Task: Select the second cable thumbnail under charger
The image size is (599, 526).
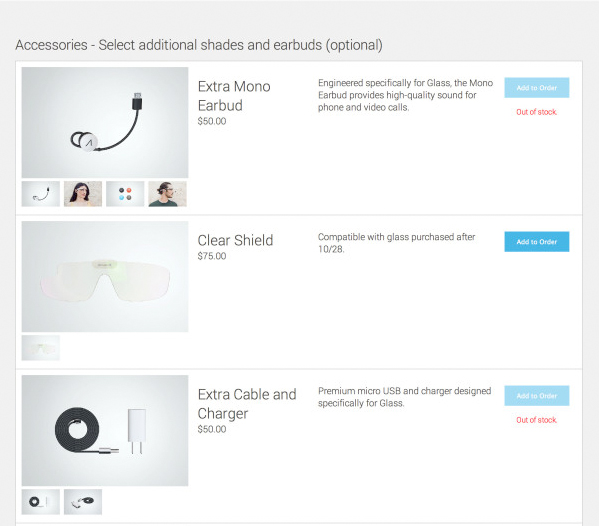Action: coord(83,502)
